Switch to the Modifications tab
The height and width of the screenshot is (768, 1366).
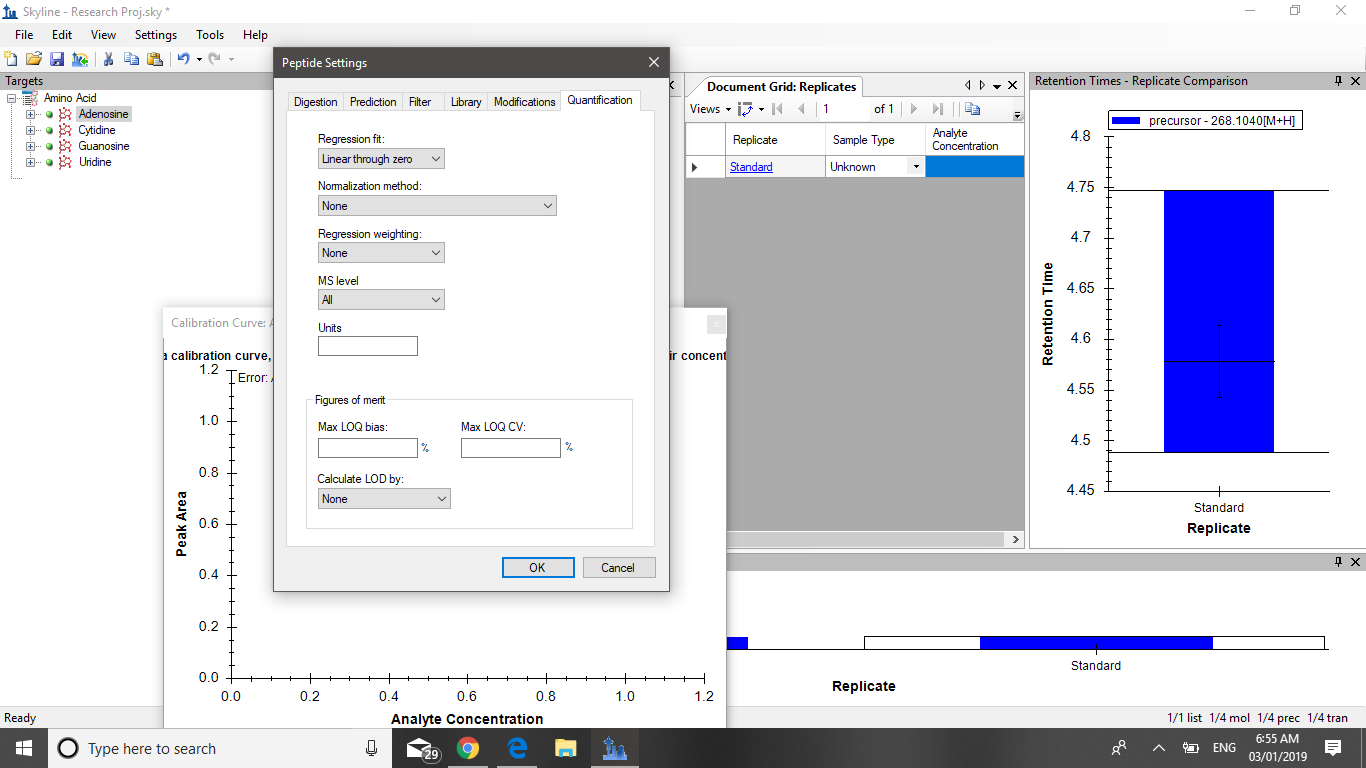[524, 102]
